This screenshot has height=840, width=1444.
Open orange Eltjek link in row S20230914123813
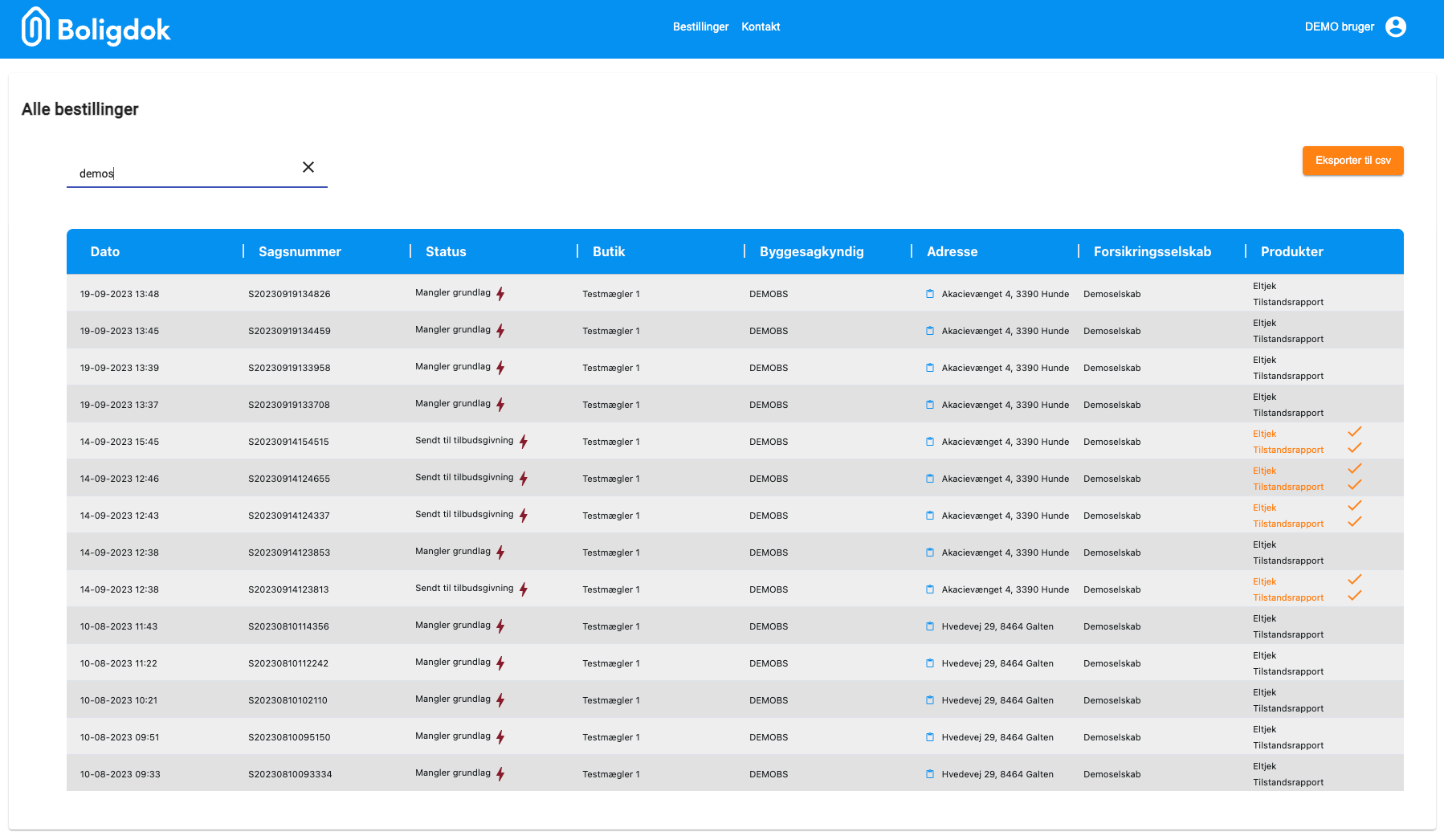coord(1265,581)
